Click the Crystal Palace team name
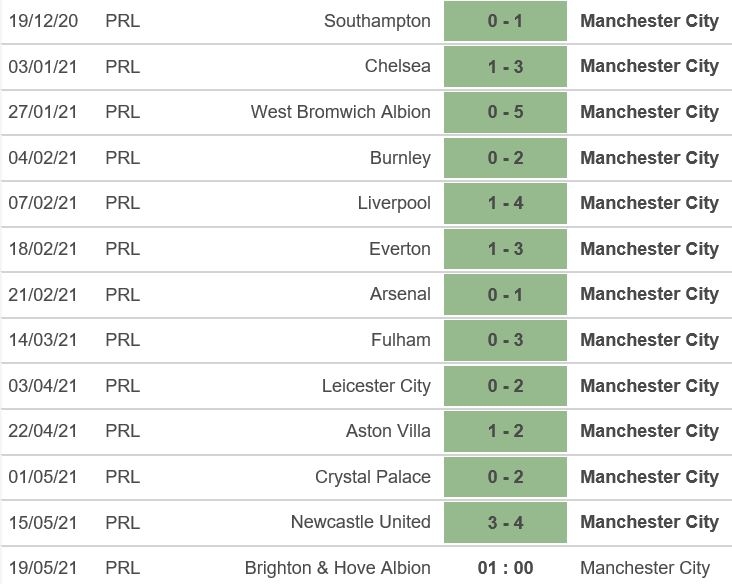Viewport: 732px width, 584px height. (373, 477)
